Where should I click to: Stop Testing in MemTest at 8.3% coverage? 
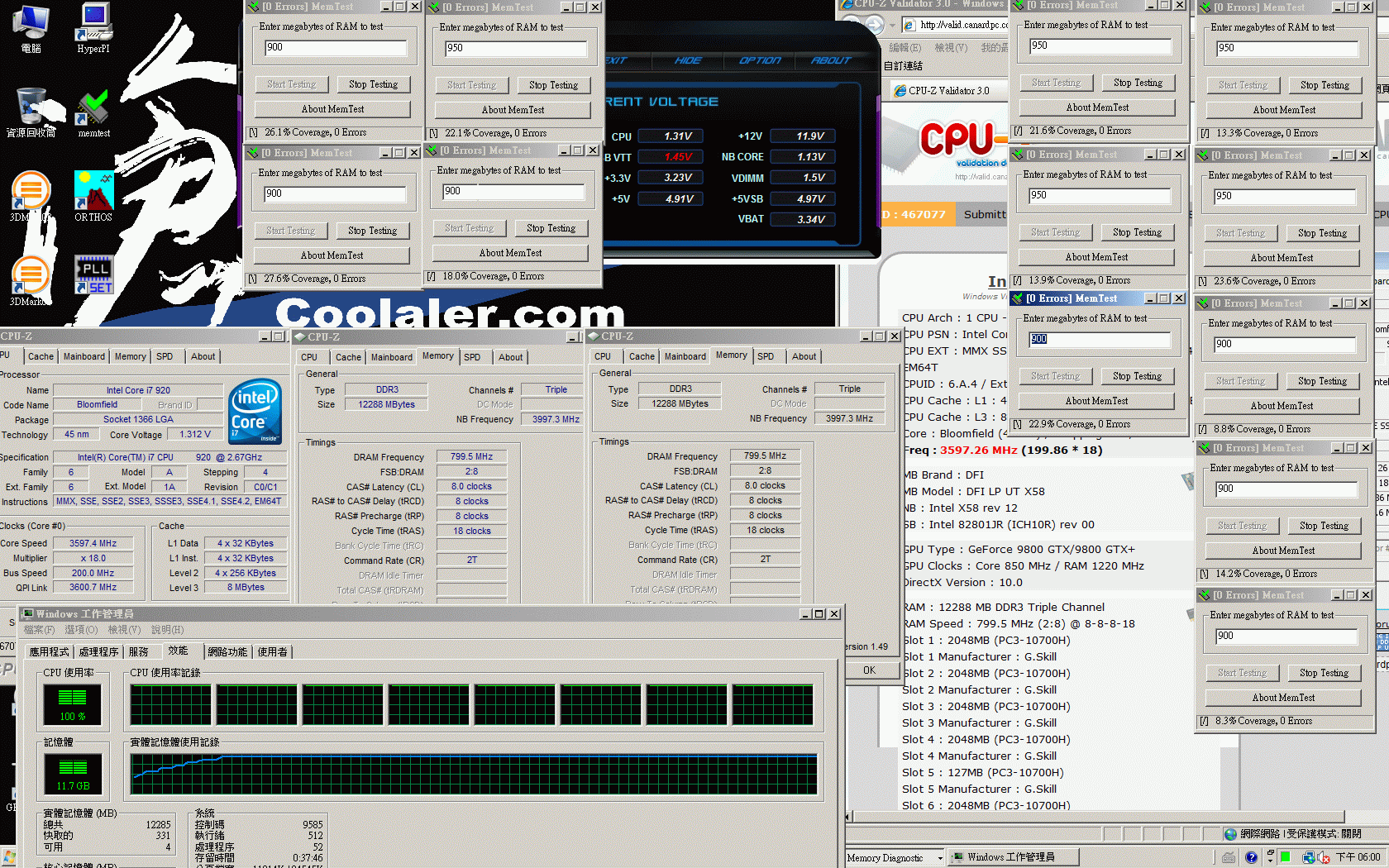(x=1324, y=673)
